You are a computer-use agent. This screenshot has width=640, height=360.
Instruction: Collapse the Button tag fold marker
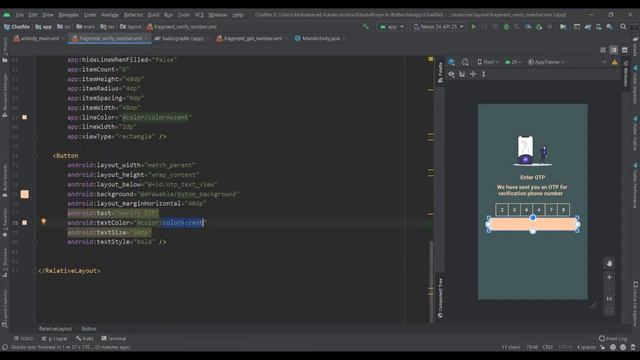tap(36, 156)
